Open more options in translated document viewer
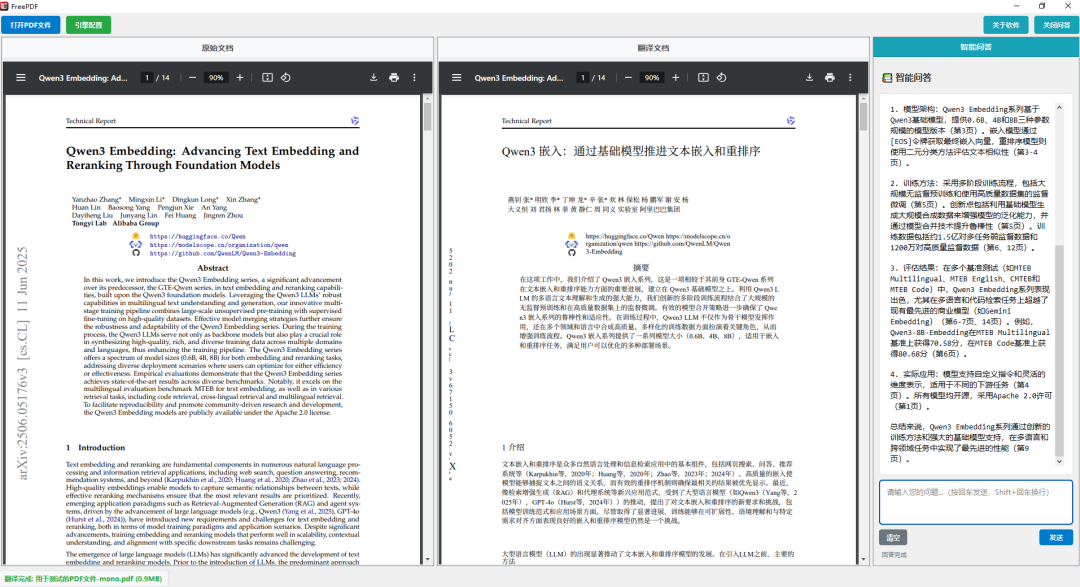 point(851,77)
